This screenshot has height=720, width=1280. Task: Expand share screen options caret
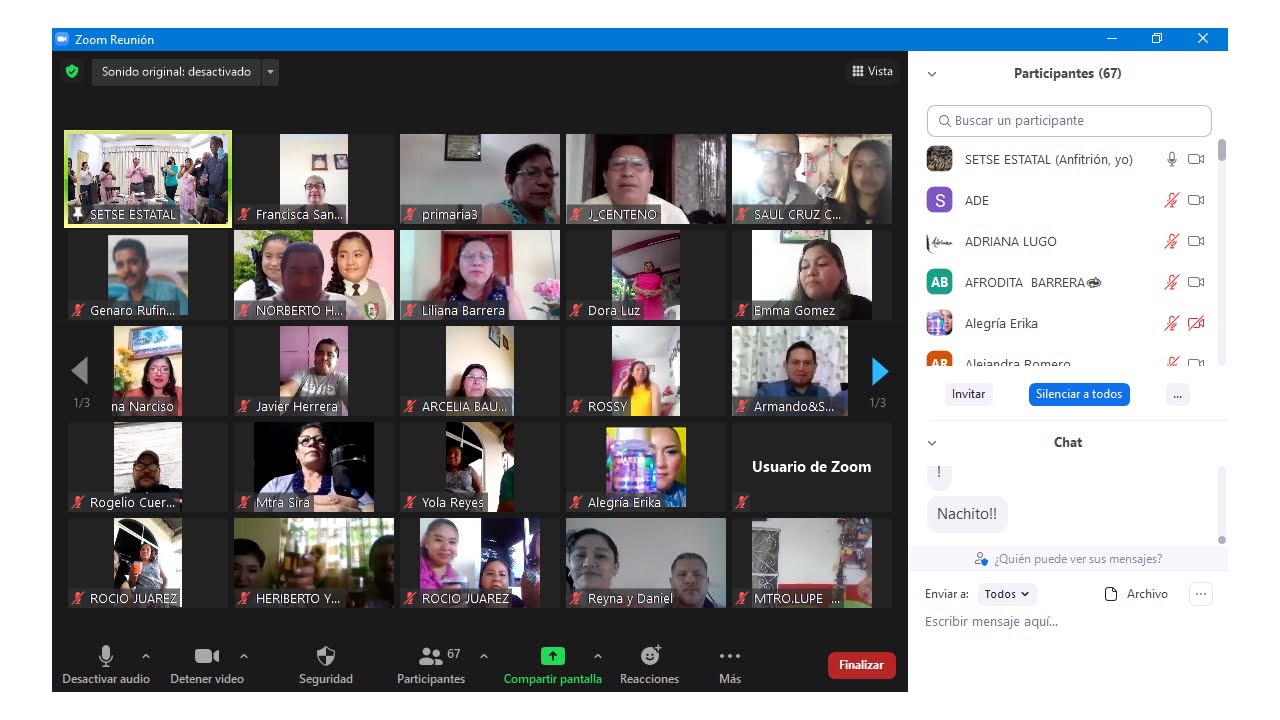click(598, 657)
